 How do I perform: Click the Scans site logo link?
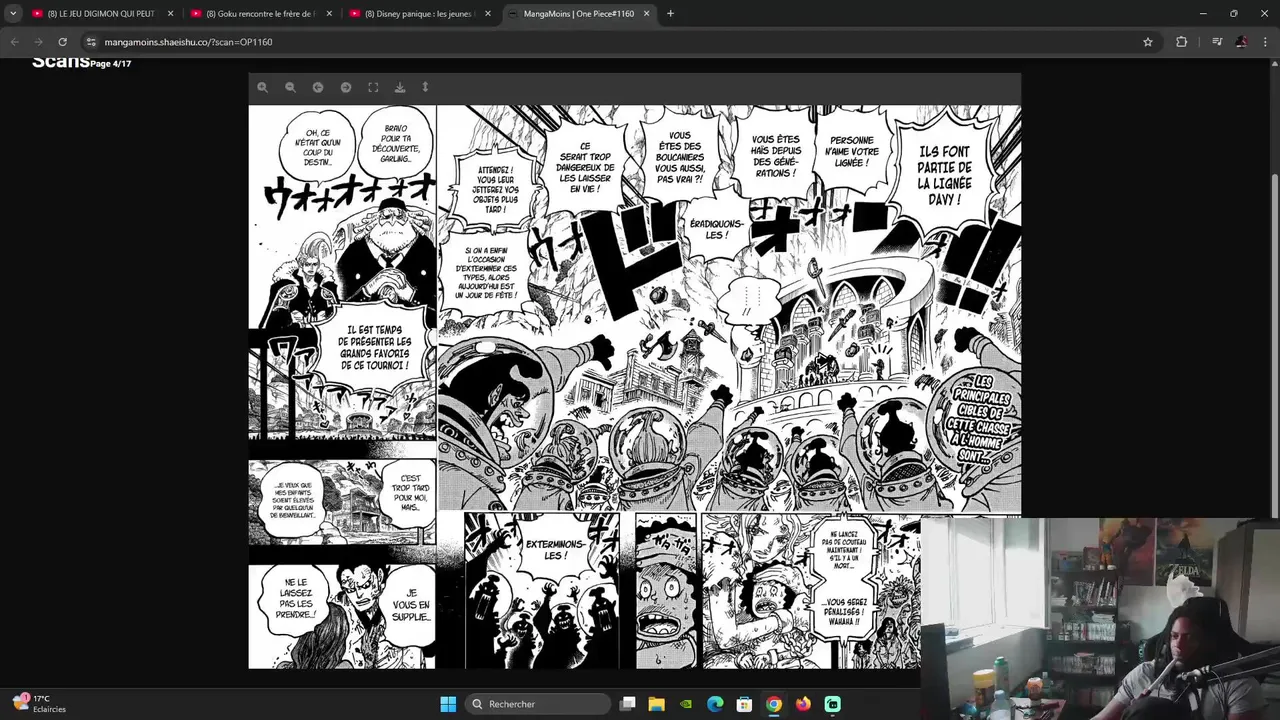click(x=60, y=62)
